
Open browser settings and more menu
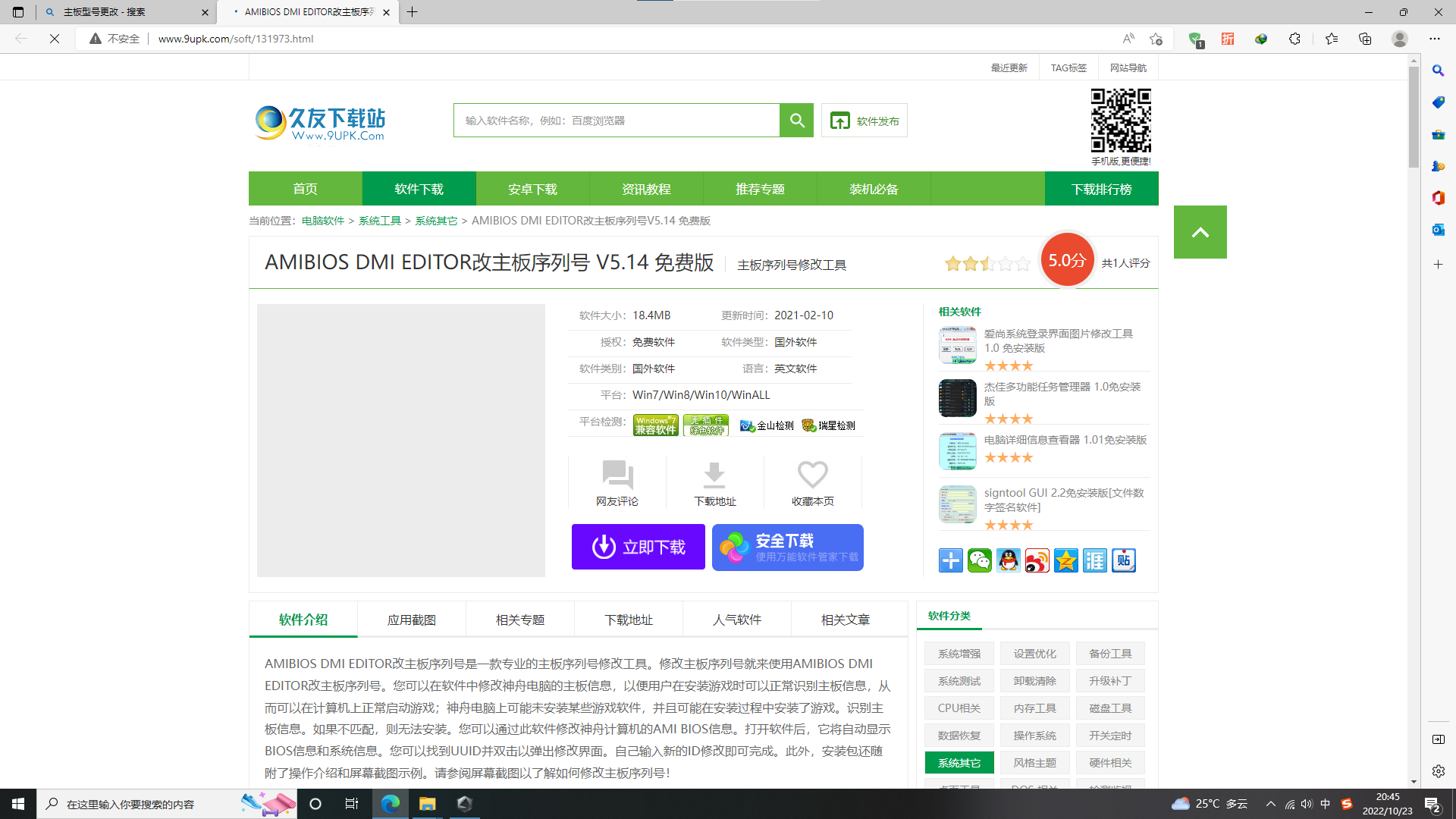(1434, 39)
